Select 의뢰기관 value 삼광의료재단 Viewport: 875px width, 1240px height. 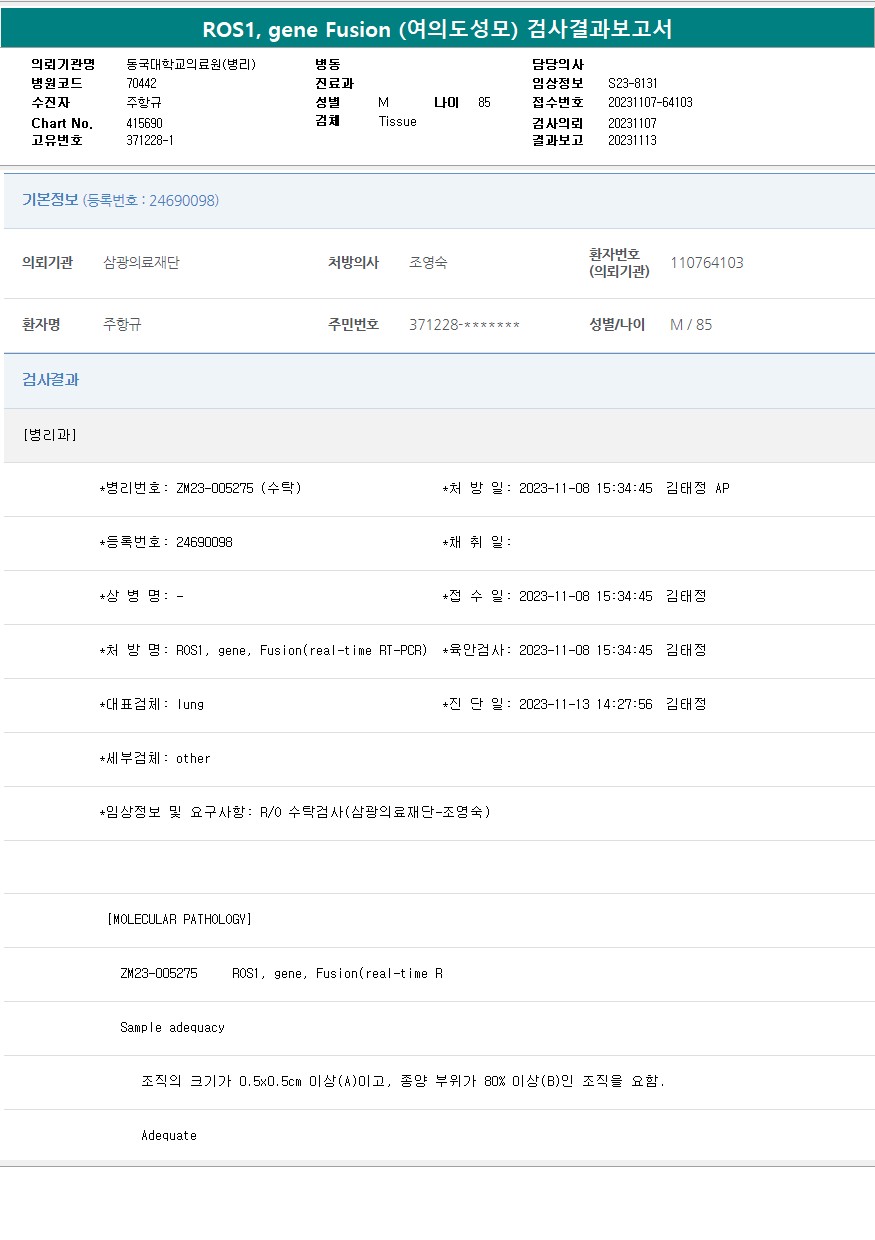click(141, 263)
